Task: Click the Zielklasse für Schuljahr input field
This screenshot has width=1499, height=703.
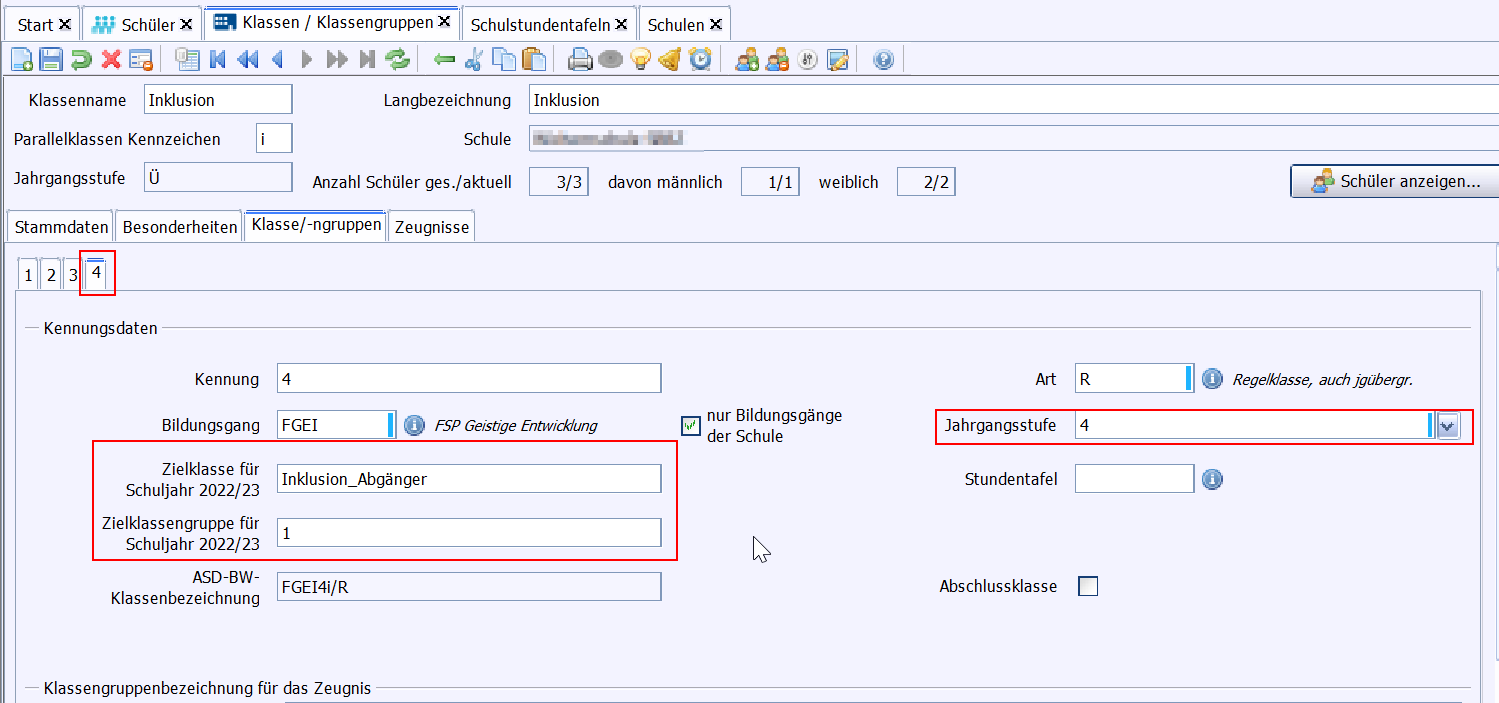Action: point(469,479)
